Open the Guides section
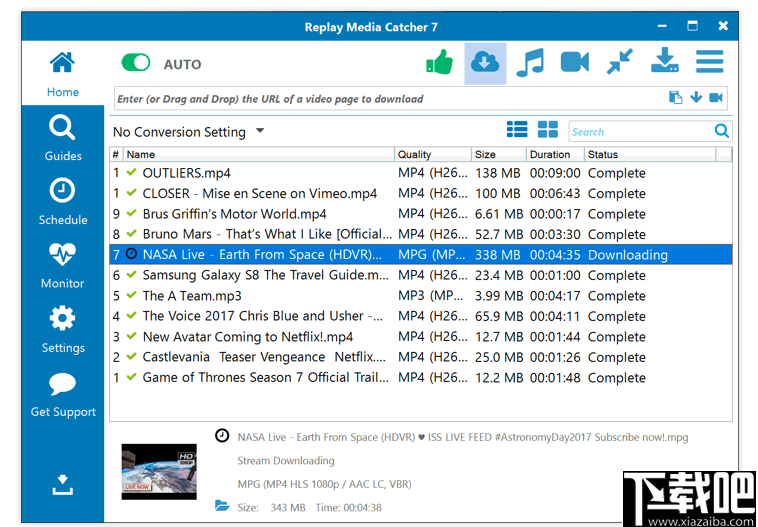Image resolution: width=758 pixels, height=527 pixels. 62,138
